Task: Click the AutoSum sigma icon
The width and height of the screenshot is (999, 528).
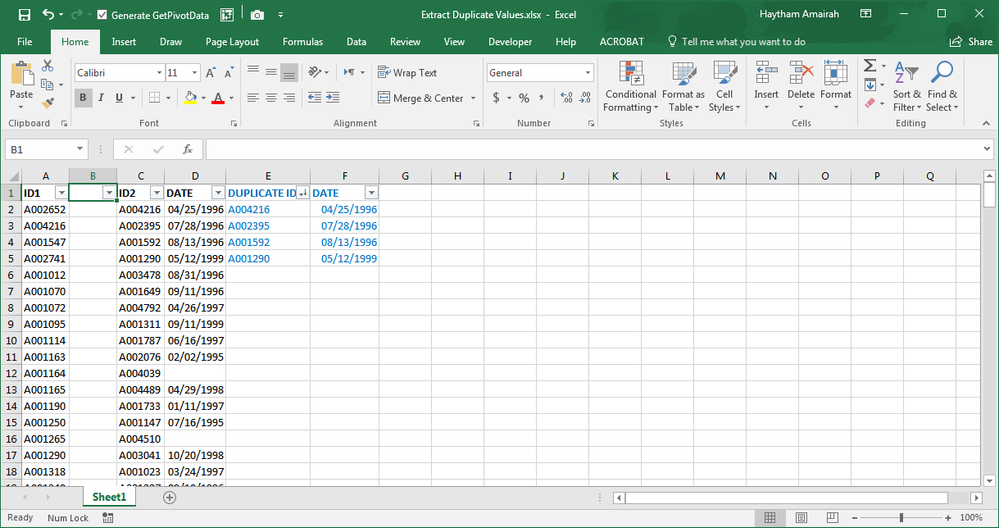Action: coord(869,65)
